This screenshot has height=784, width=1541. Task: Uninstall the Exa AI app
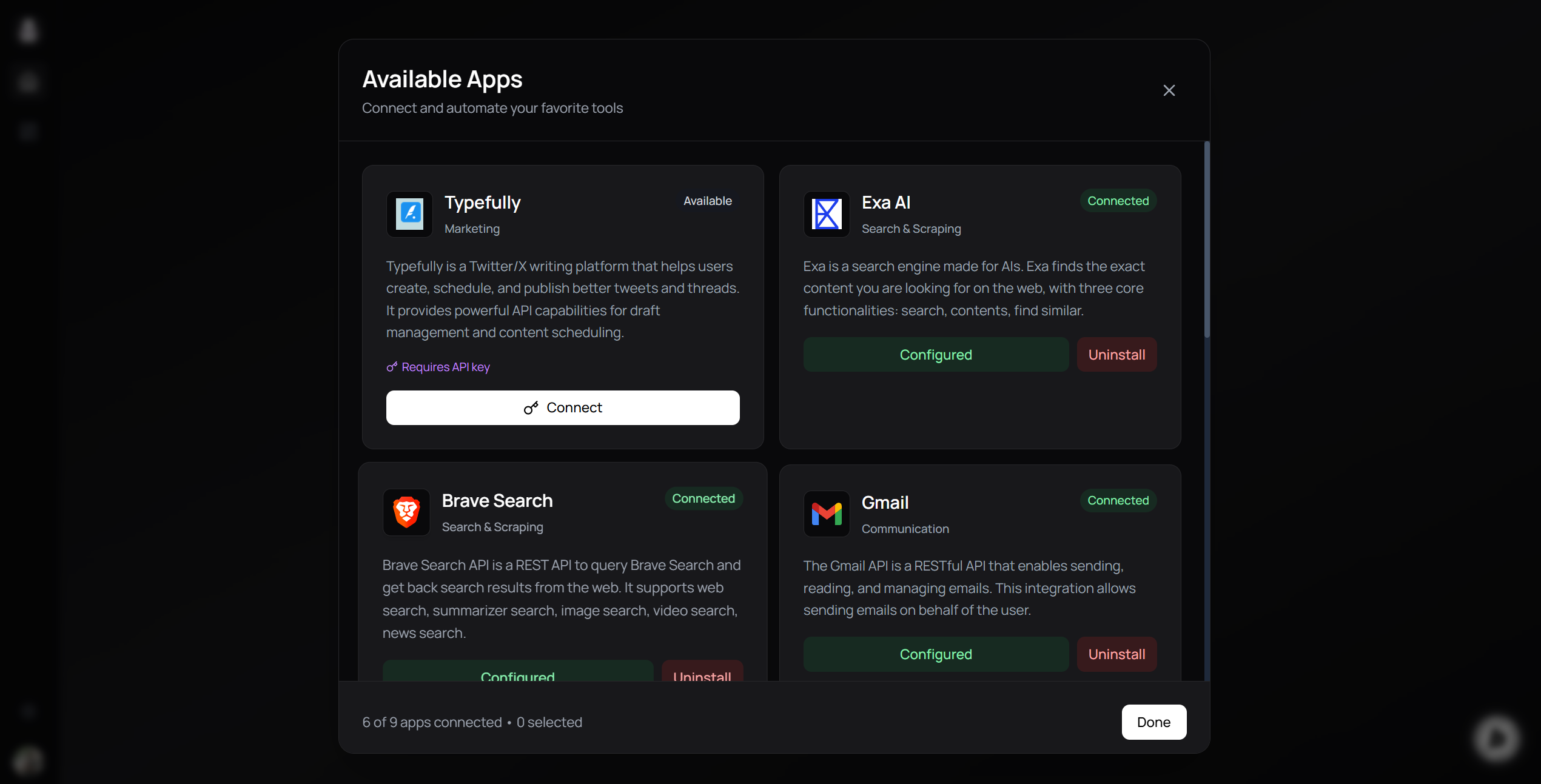coord(1116,355)
